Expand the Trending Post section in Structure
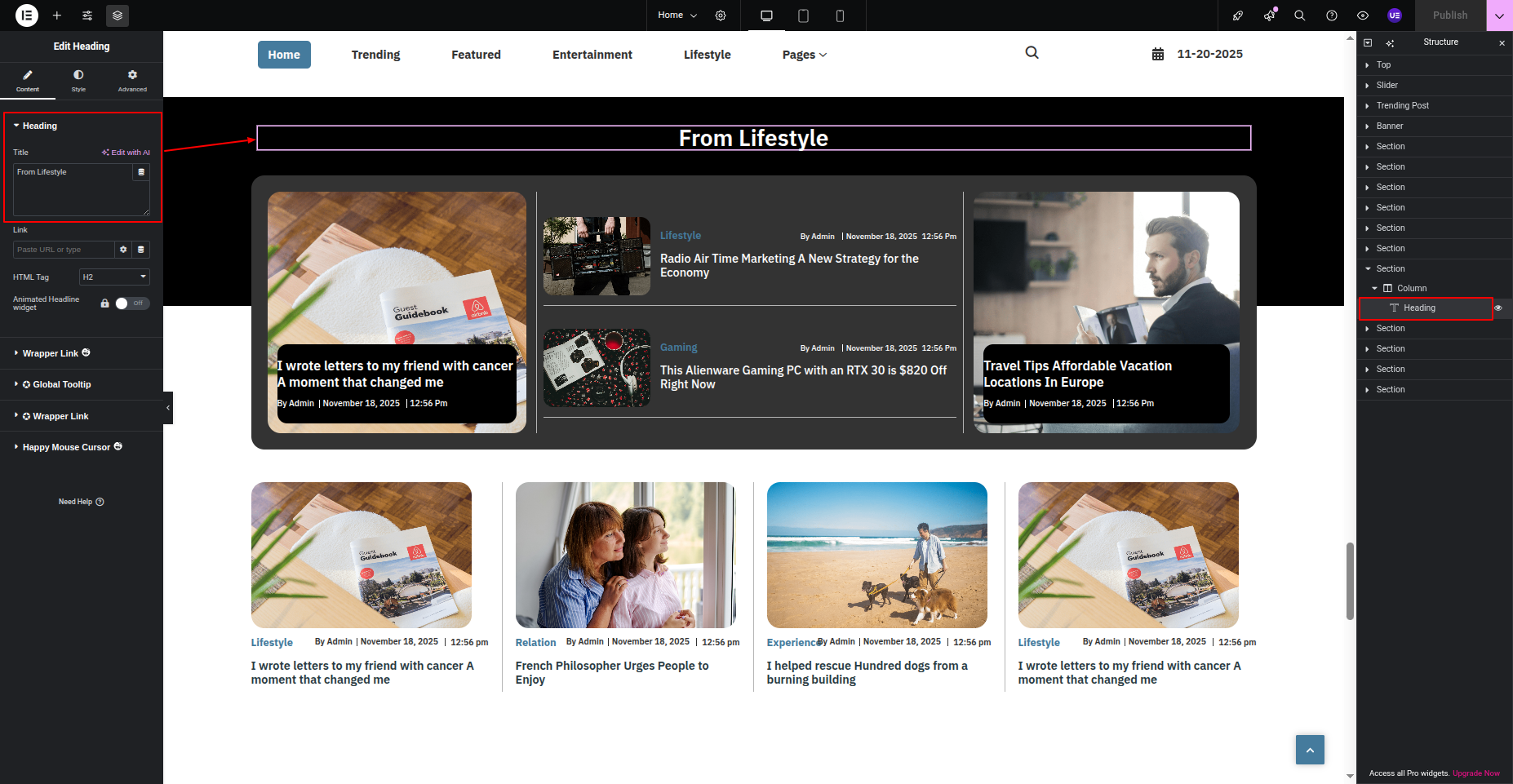 pos(1368,106)
